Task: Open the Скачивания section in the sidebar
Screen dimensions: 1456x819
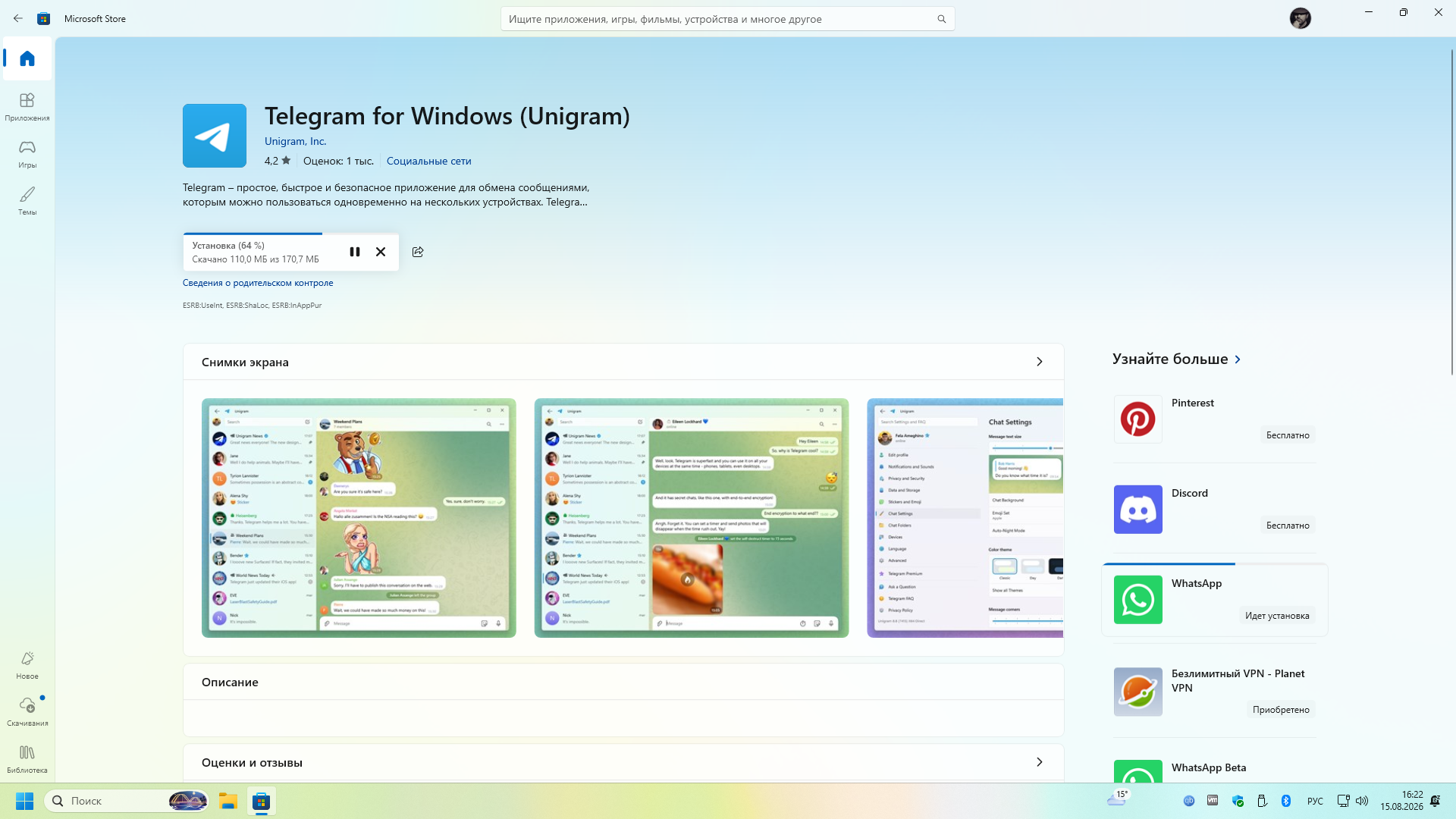Action: click(x=27, y=712)
